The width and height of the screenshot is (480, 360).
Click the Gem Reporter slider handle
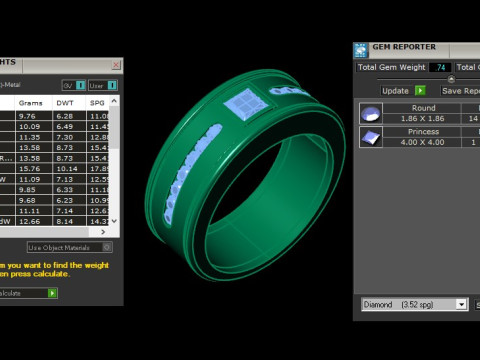pyautogui.click(x=451, y=79)
